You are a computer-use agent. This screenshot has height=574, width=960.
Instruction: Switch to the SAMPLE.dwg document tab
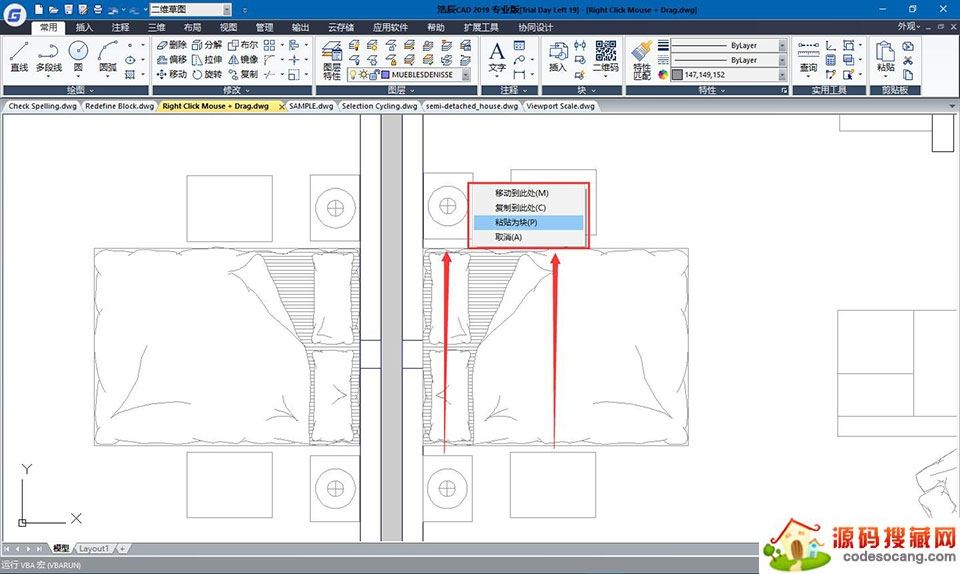pyautogui.click(x=310, y=106)
